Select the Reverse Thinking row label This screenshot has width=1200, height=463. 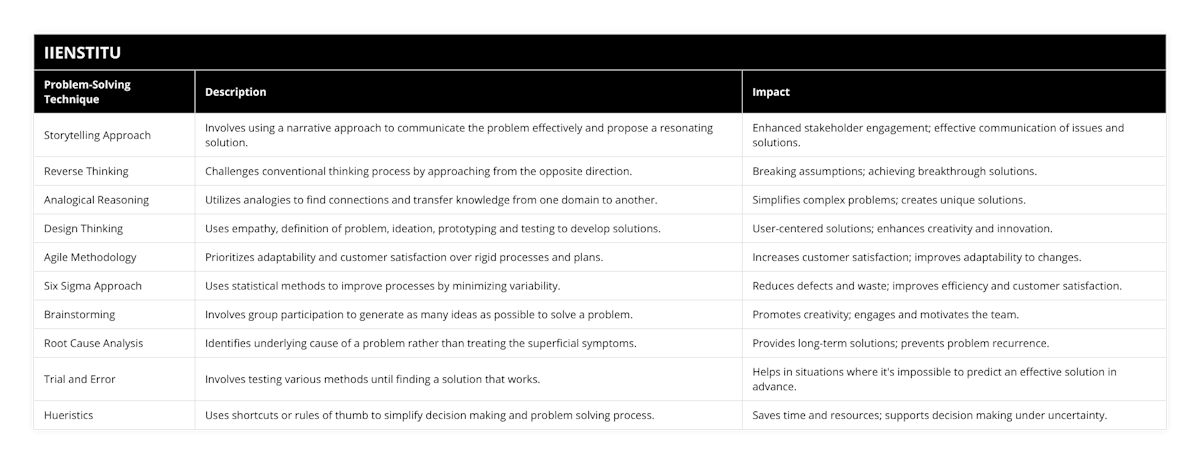click(86, 171)
